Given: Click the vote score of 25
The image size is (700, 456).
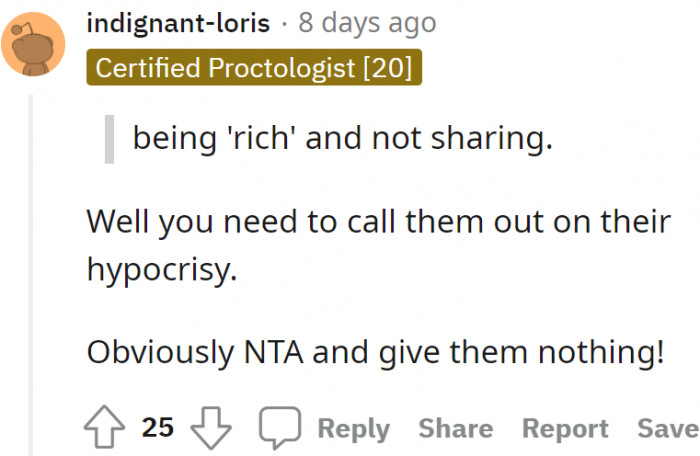Looking at the screenshot, I should pos(158,428).
